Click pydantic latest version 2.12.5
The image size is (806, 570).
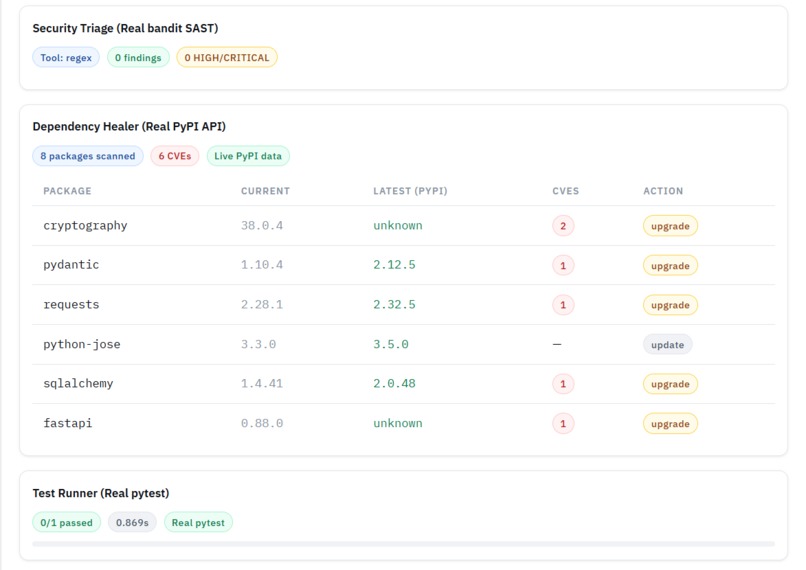tap(394, 265)
